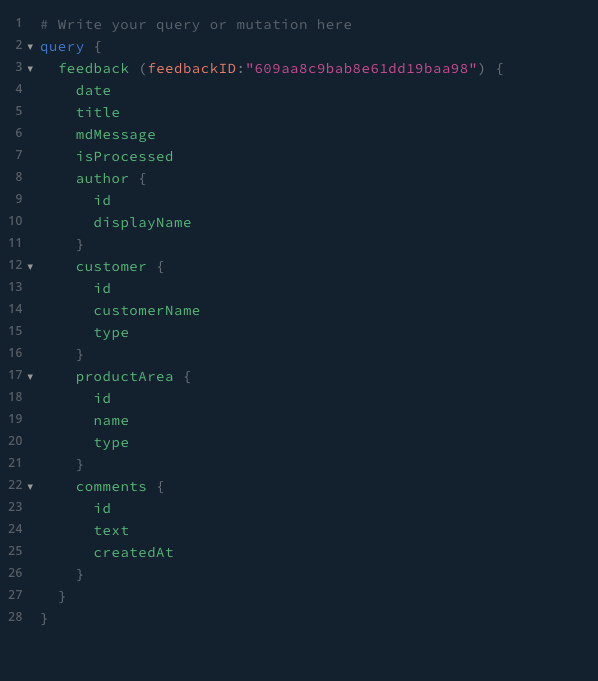Click the displayName field
This screenshot has height=681, width=598.
point(142,223)
